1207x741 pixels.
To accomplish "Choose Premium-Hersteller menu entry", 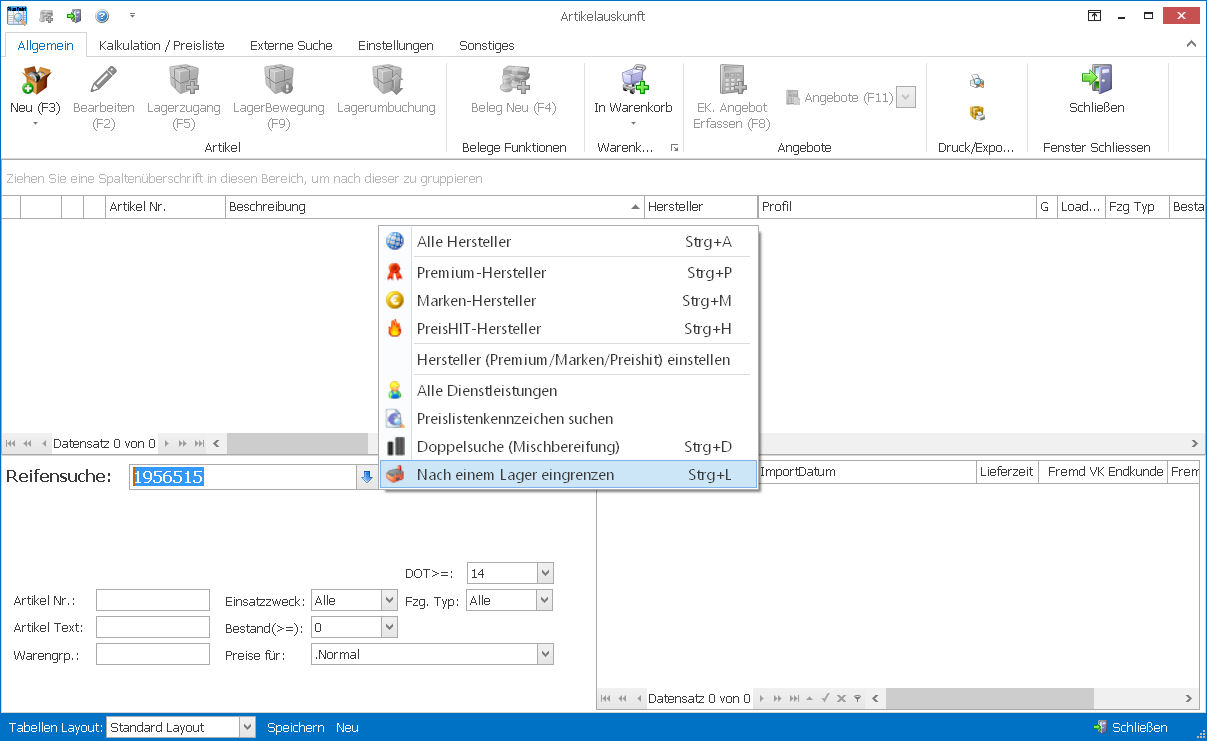I will pos(568,273).
